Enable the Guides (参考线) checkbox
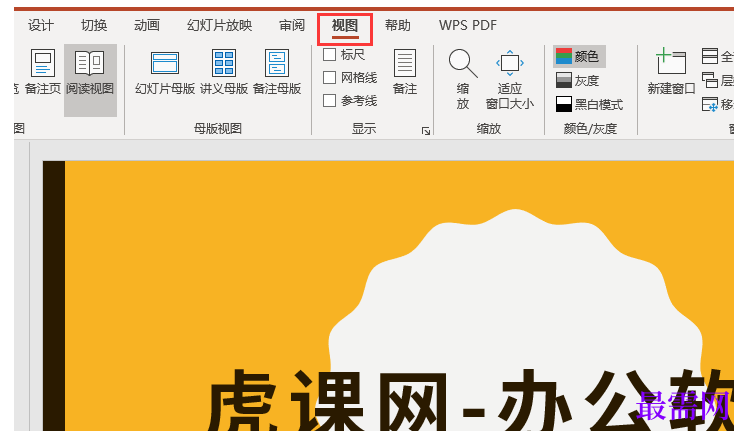 pyautogui.click(x=329, y=100)
